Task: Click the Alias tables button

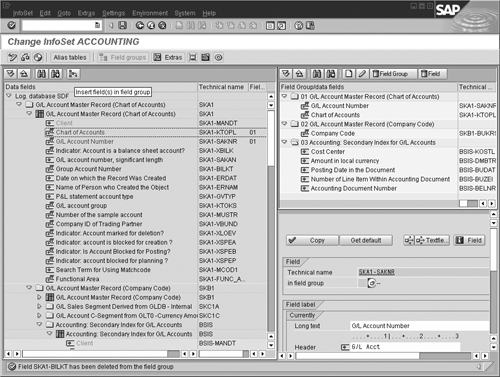Action: (70, 57)
